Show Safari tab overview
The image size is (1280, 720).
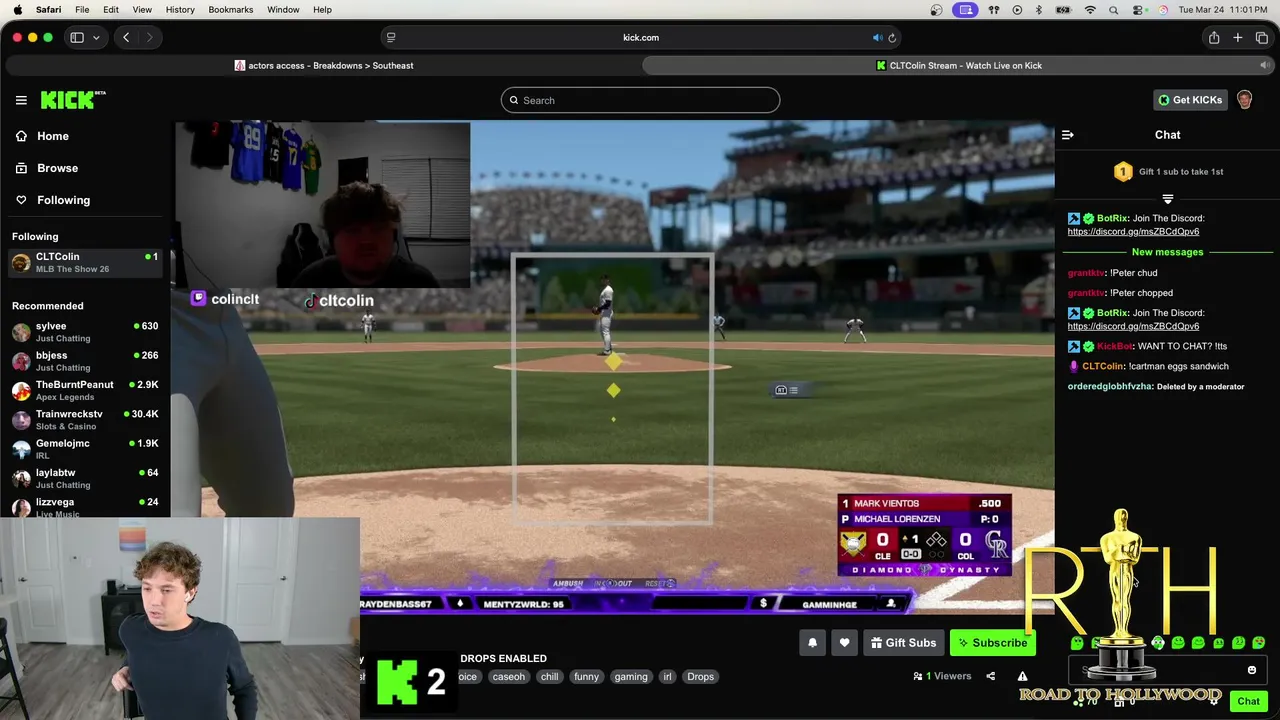click(x=1262, y=38)
